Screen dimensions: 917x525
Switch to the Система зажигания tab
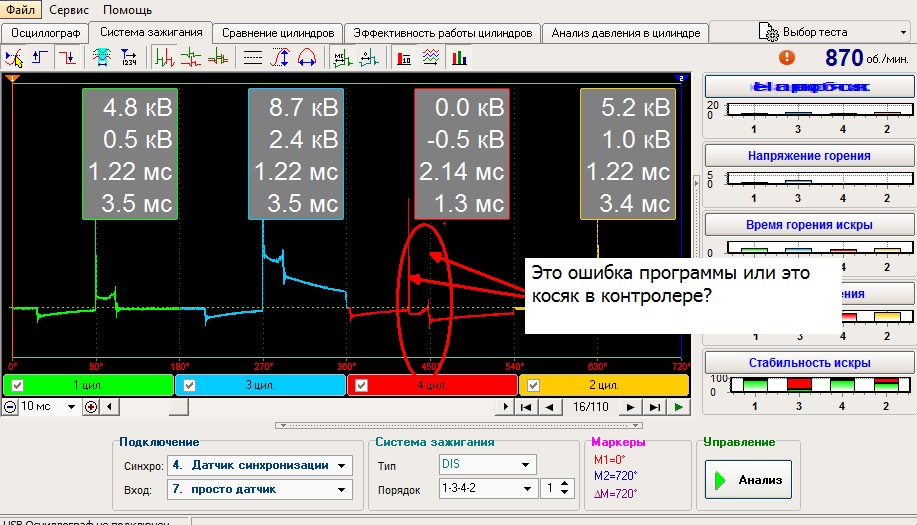pos(151,32)
